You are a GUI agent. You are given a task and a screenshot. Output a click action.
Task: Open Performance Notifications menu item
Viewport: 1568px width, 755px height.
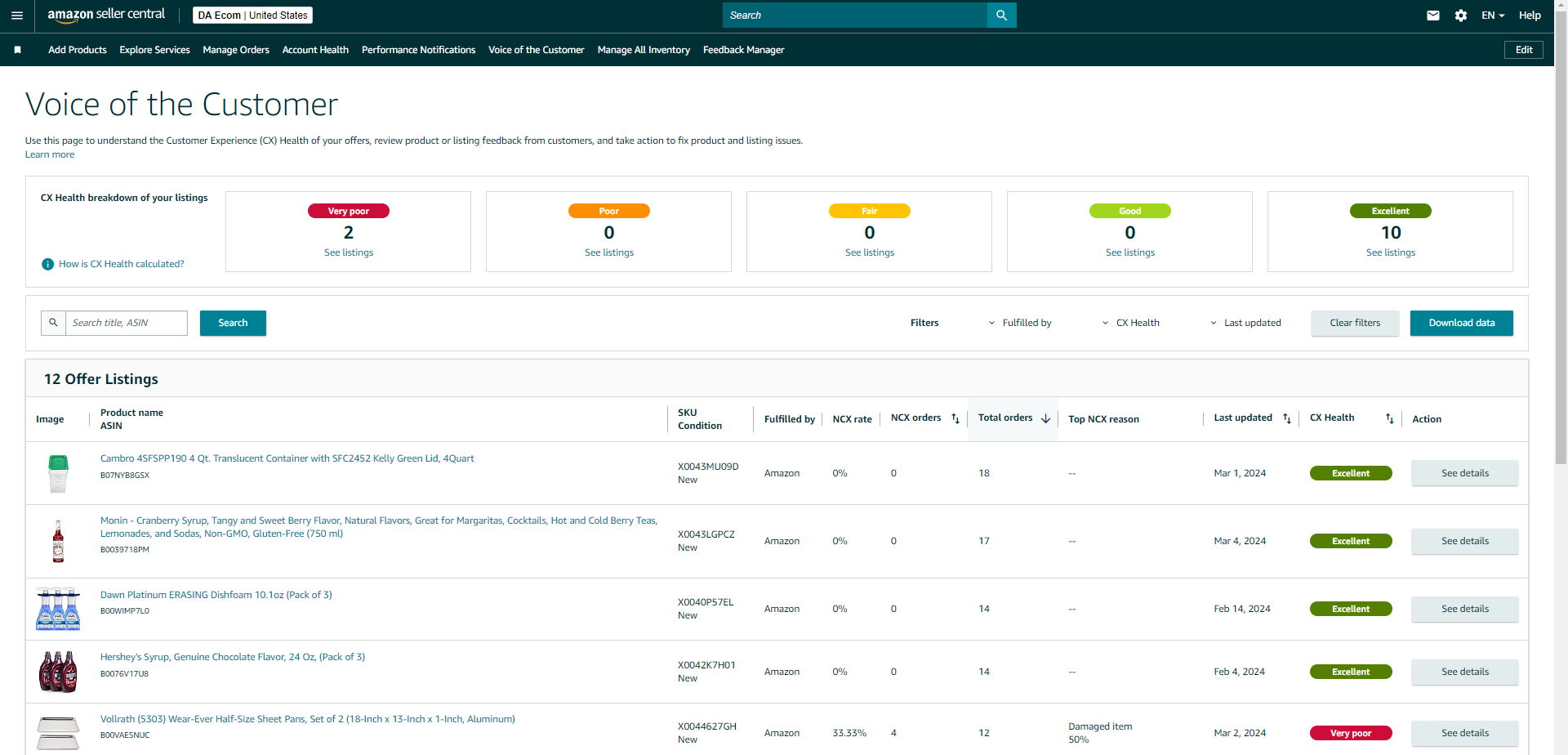(418, 50)
